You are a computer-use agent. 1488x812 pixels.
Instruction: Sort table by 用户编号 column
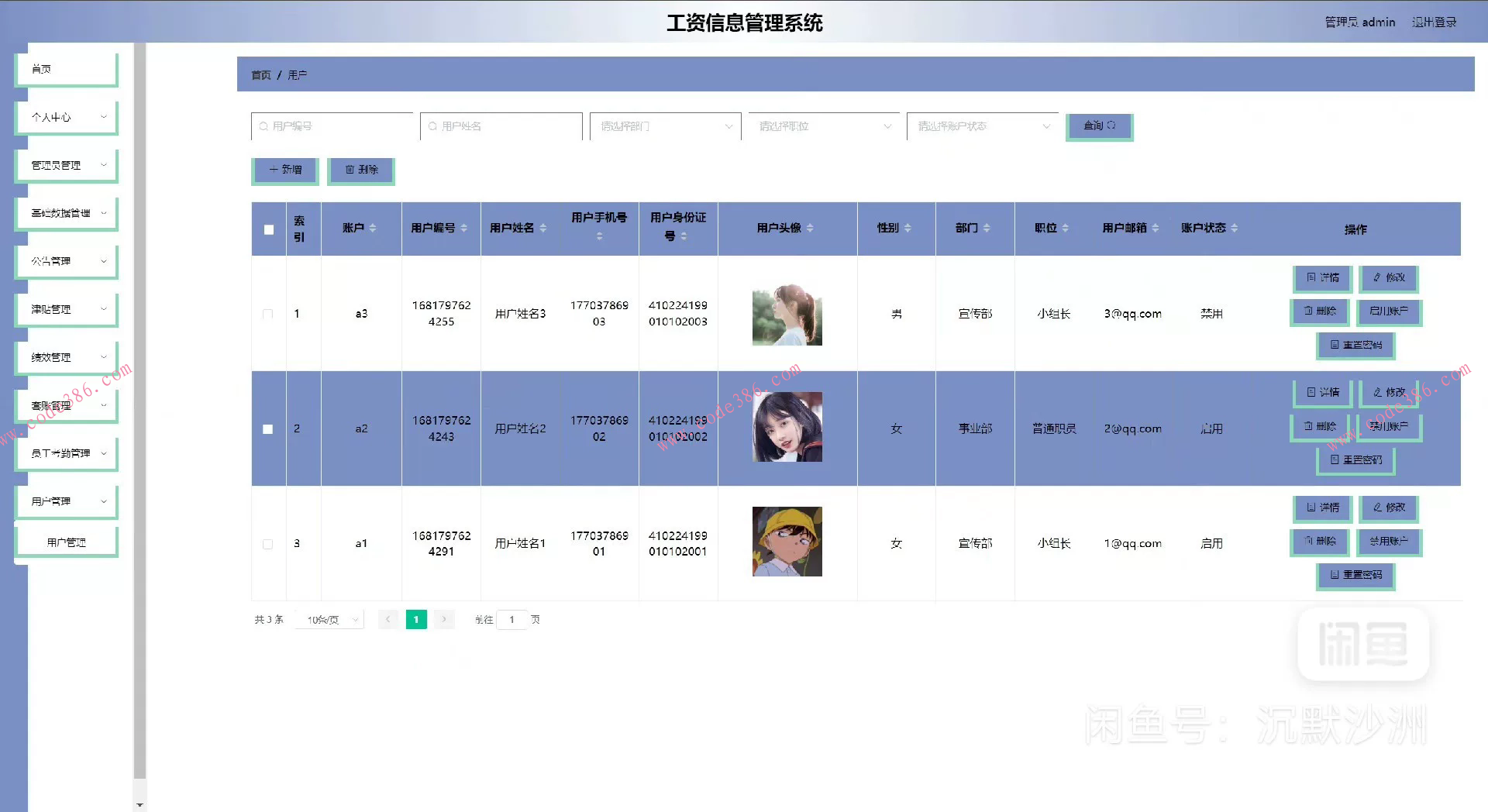(464, 228)
